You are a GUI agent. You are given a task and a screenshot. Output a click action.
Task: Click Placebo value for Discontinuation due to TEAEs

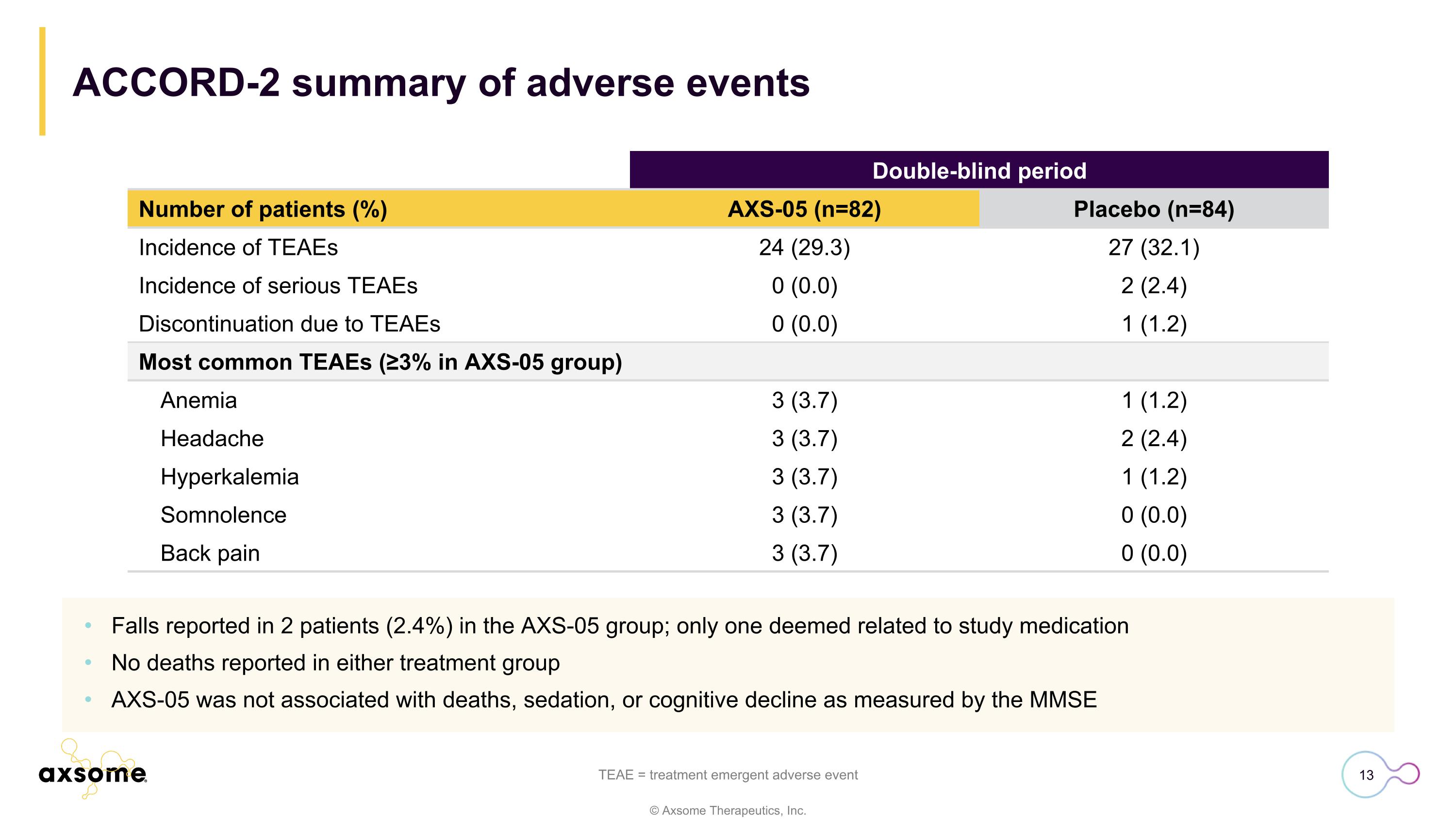click(1154, 324)
